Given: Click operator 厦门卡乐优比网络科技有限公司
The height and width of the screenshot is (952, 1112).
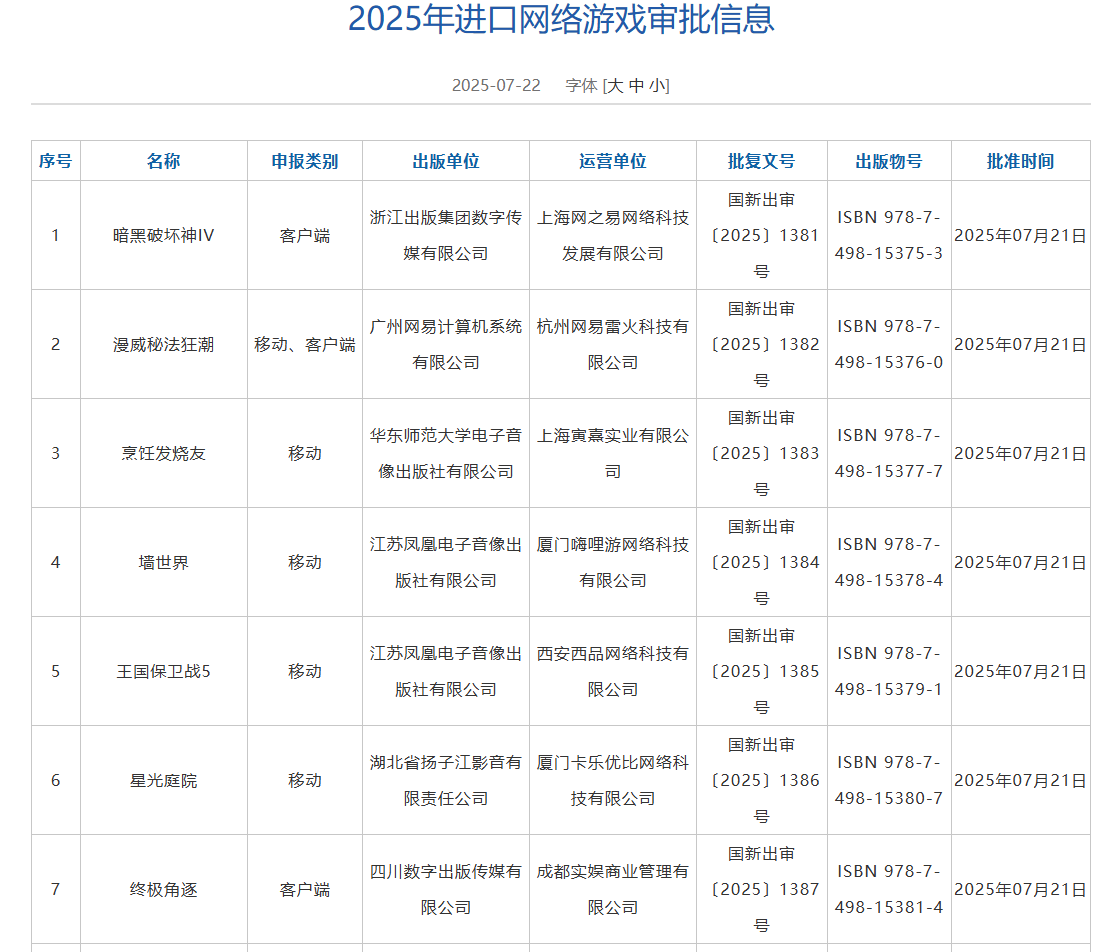Looking at the screenshot, I should click(613, 780).
